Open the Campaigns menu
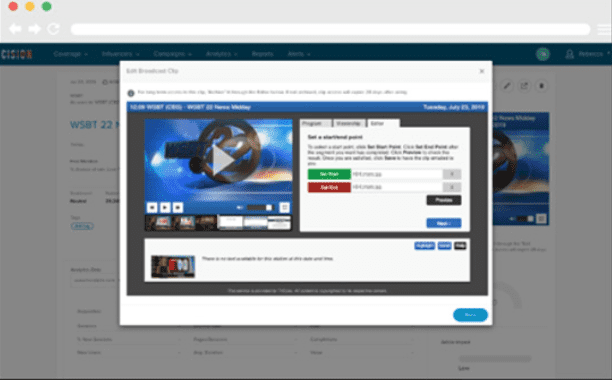 coord(173,54)
